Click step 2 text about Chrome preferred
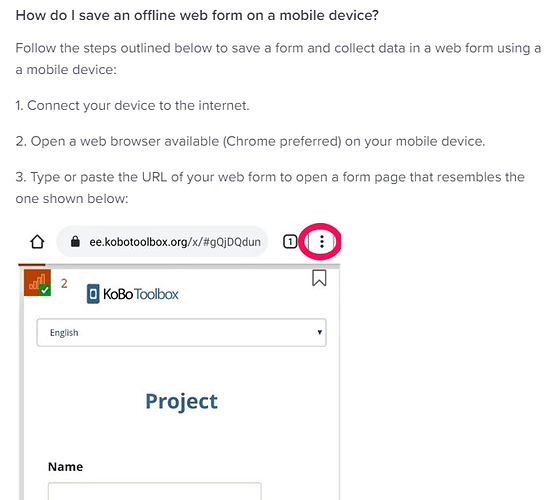Viewport: 554px width, 500px height. [x=250, y=141]
